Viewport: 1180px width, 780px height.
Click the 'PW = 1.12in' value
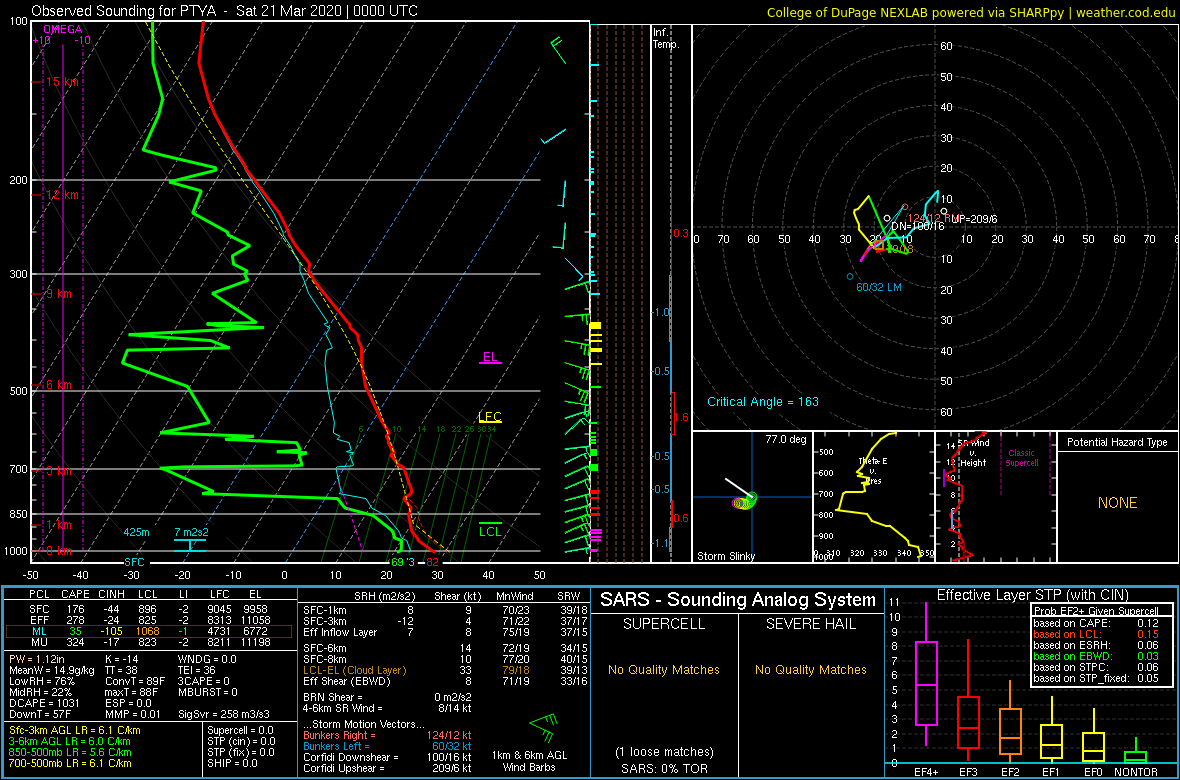coord(38,659)
